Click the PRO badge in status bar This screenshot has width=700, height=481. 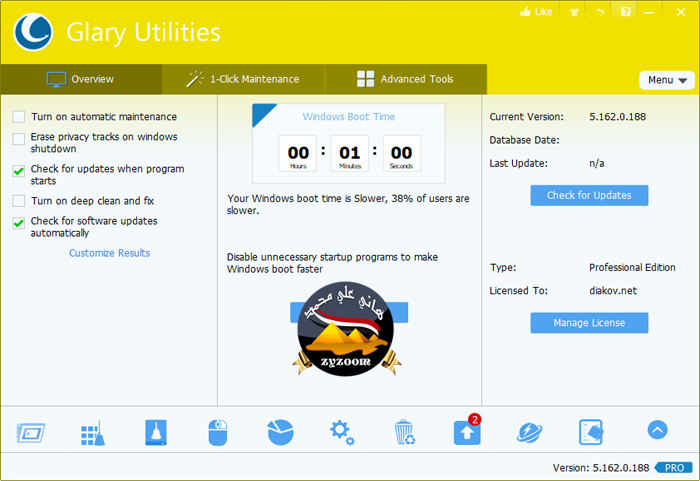click(x=674, y=468)
